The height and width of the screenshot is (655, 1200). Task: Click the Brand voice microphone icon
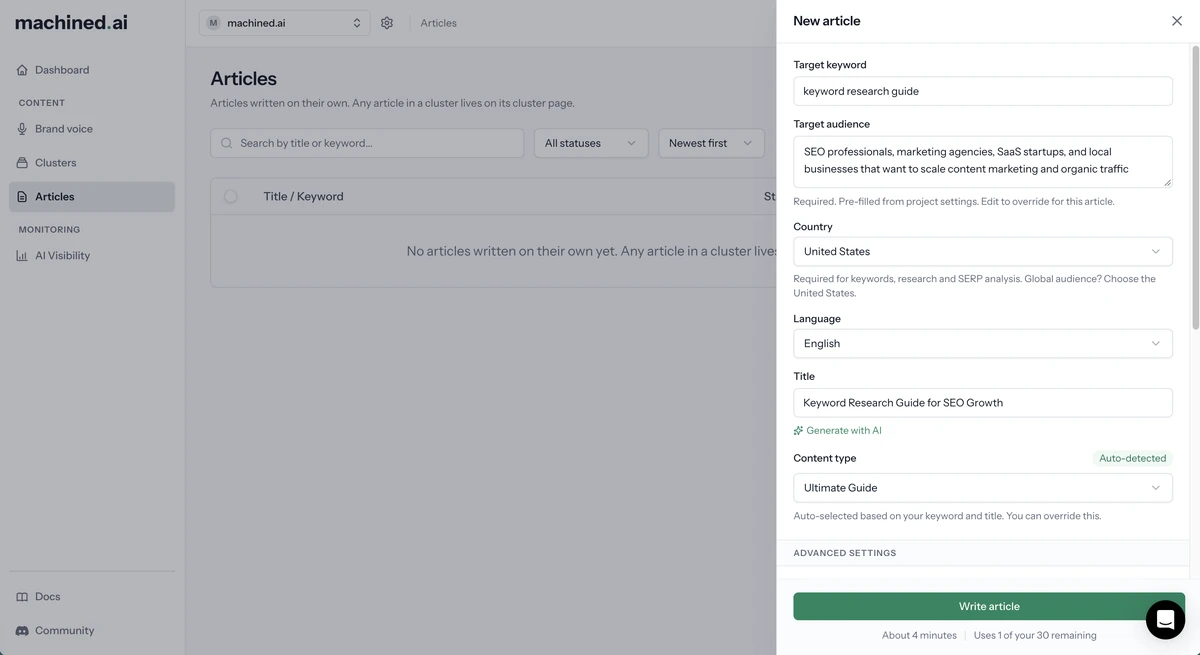coord(22,129)
